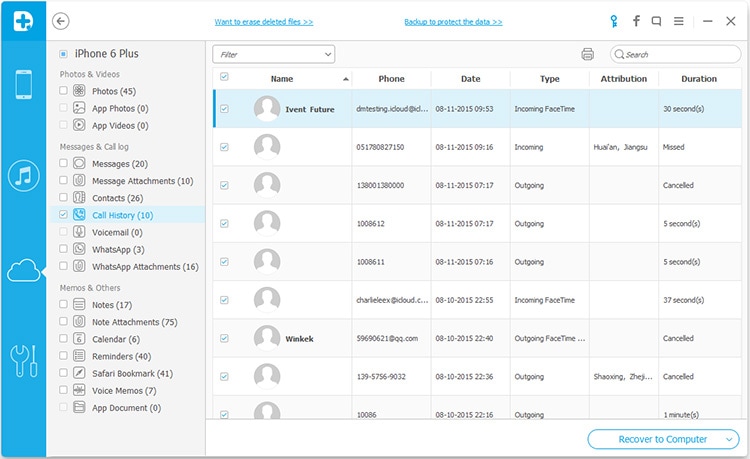Image resolution: width=750 pixels, height=459 pixels.
Task: Uncheck the Call History (10) checkbox
Action: 63,215
